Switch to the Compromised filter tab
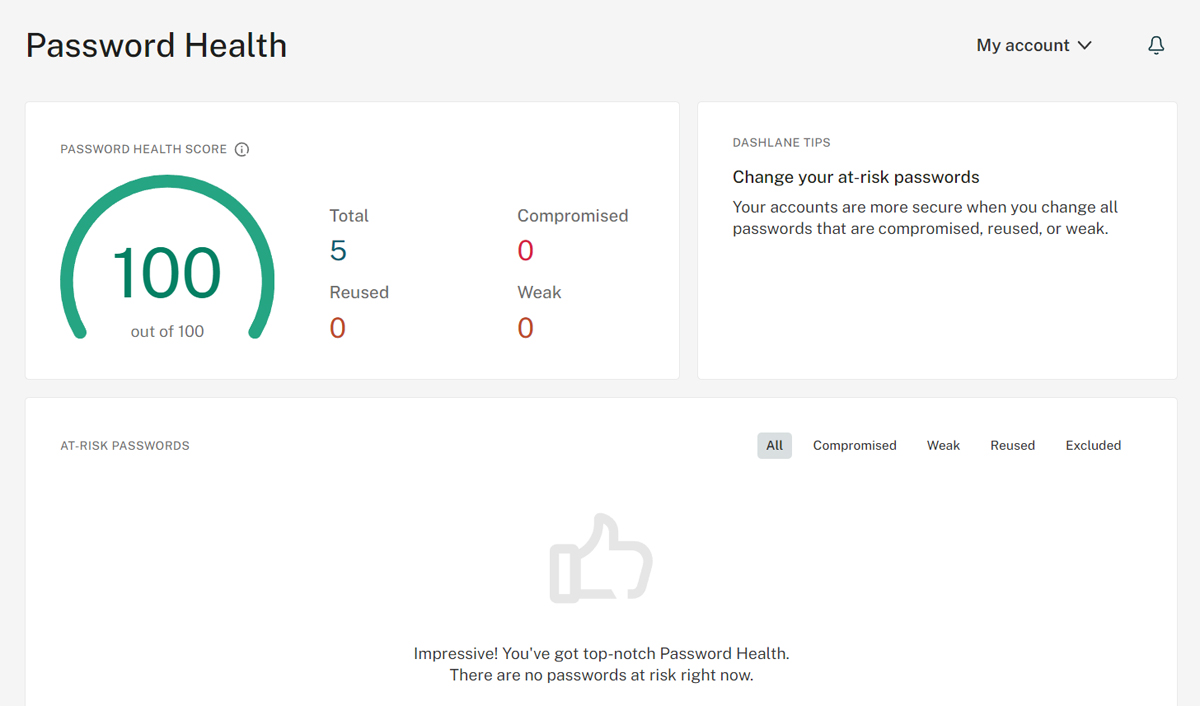Screen dimensions: 1200x706 (854, 445)
